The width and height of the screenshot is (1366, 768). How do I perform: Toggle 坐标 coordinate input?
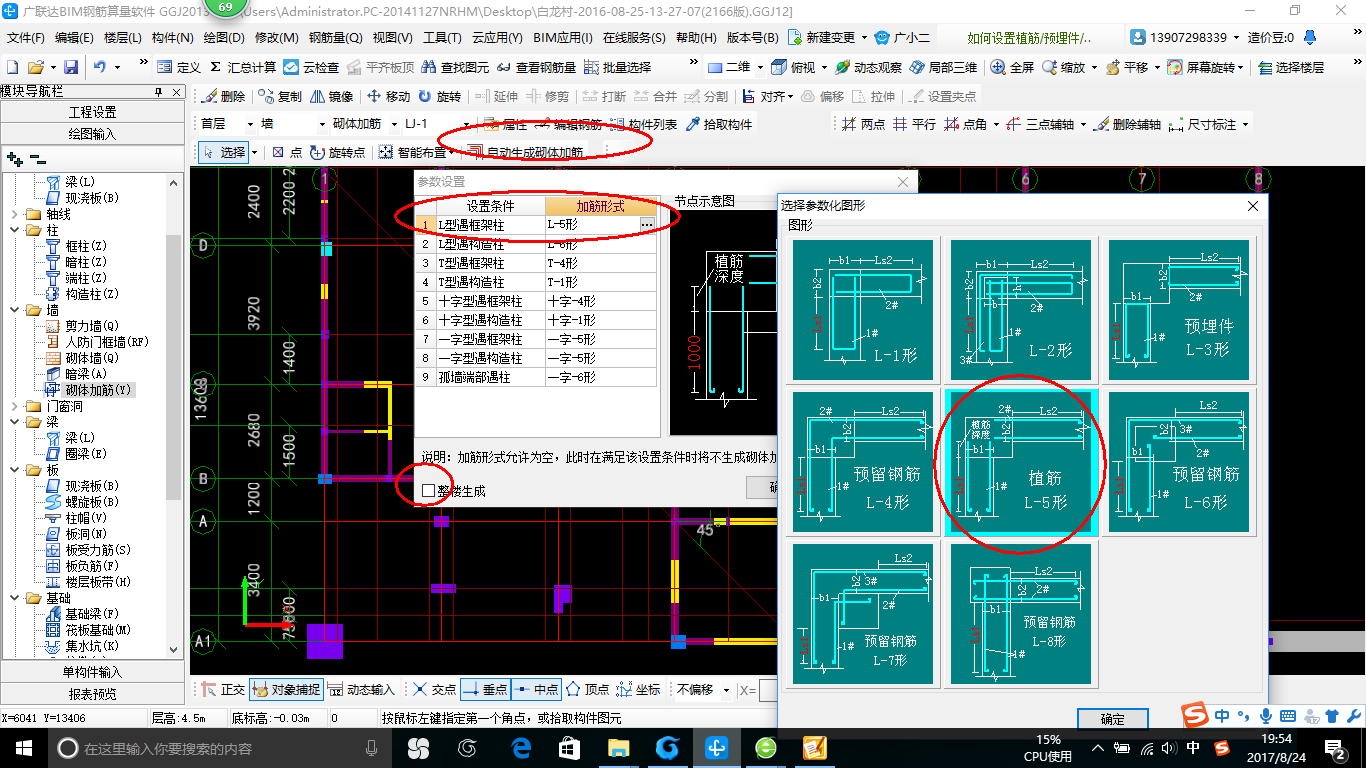638,689
